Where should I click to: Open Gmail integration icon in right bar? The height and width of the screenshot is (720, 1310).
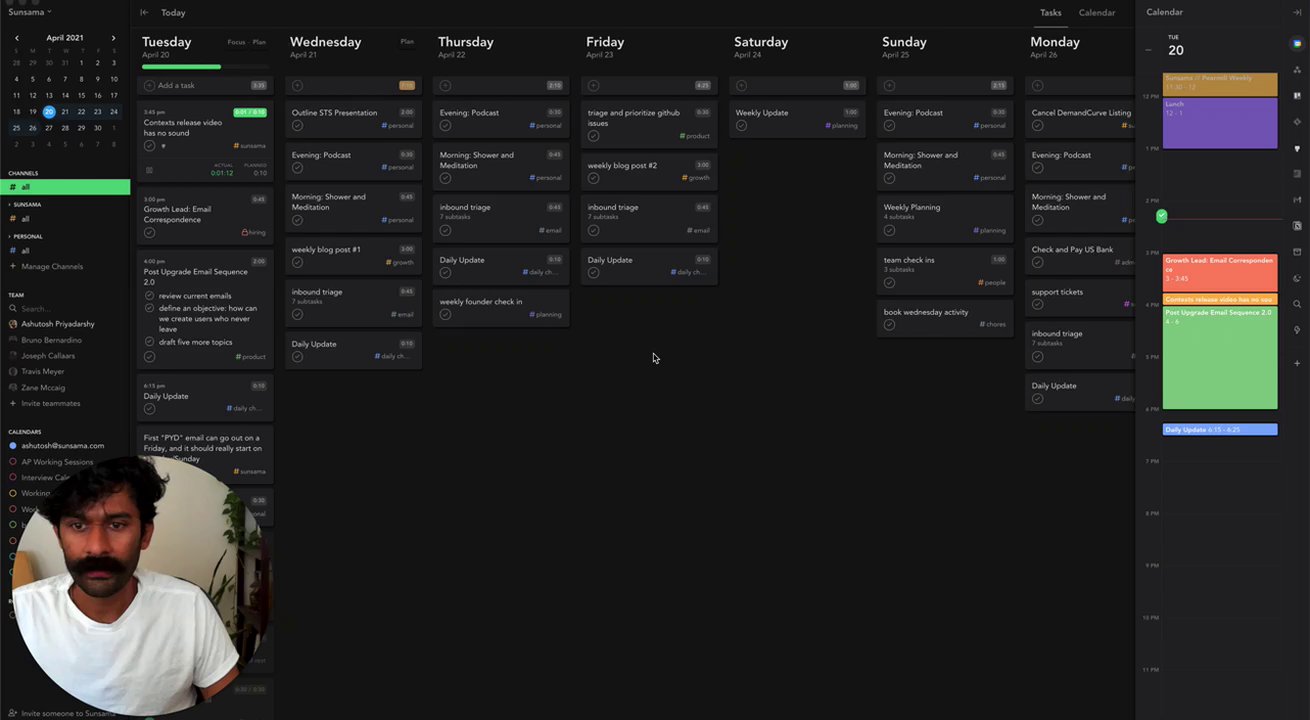(1297, 200)
